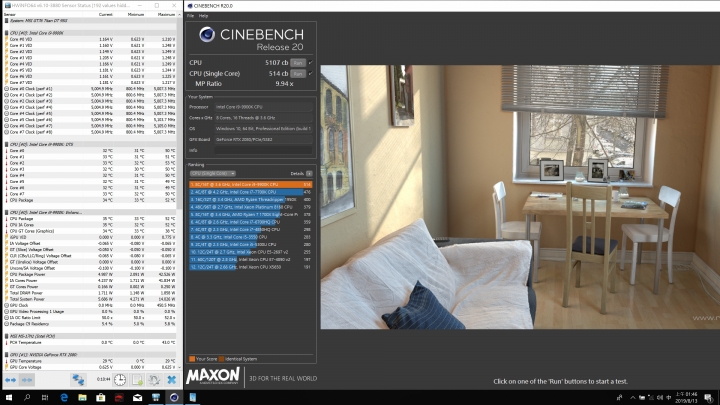Click HWiNFO Current column header
Screen dimensions: 720x405
tap(106, 15)
